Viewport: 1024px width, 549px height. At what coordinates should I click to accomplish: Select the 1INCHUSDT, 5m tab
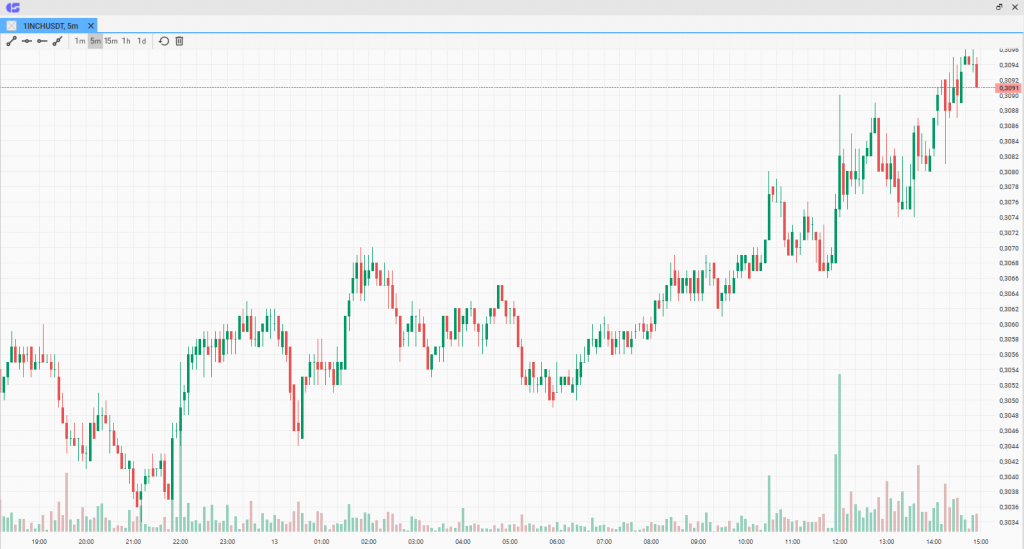(50, 26)
